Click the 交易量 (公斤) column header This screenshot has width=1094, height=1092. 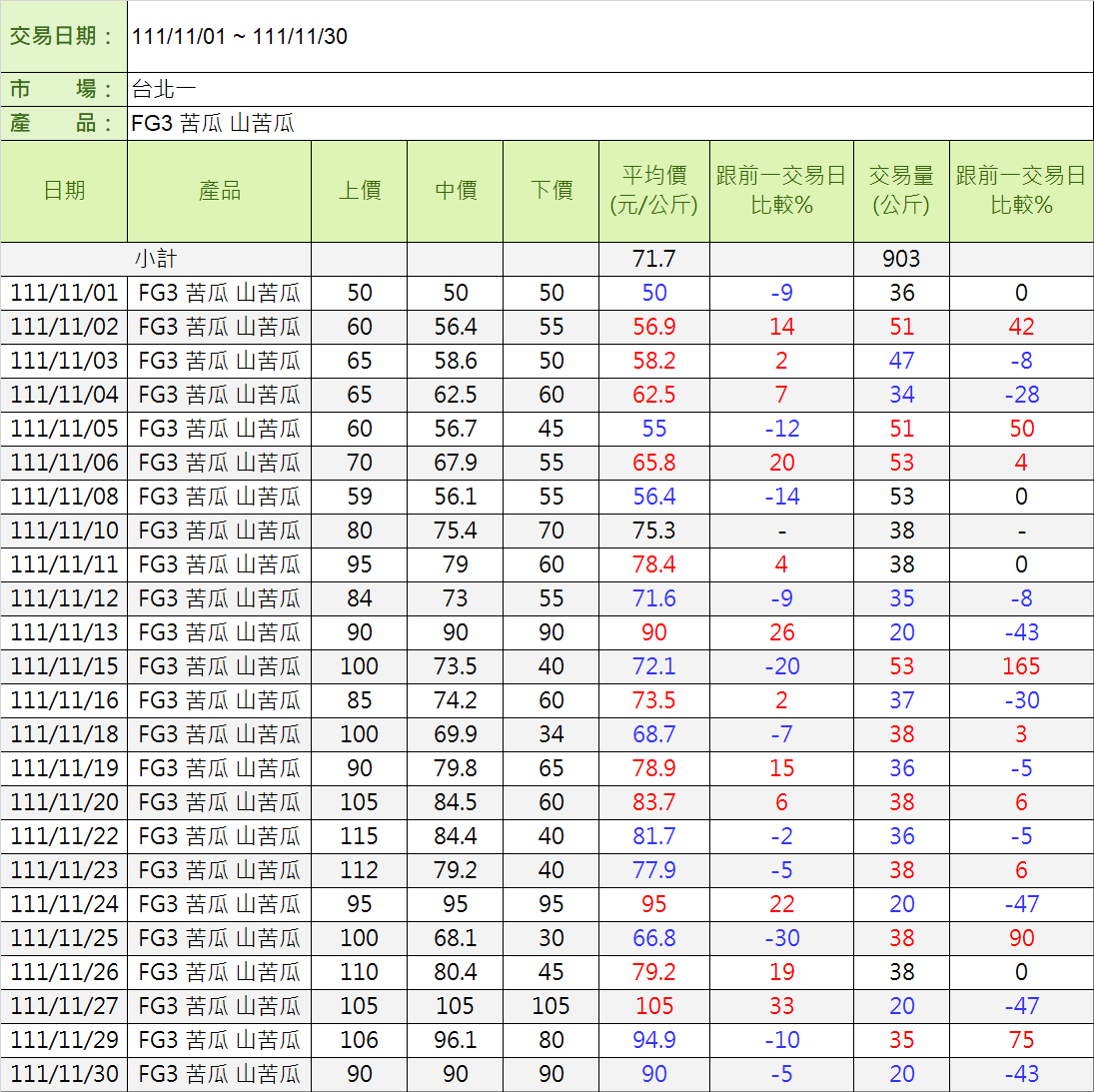click(901, 191)
